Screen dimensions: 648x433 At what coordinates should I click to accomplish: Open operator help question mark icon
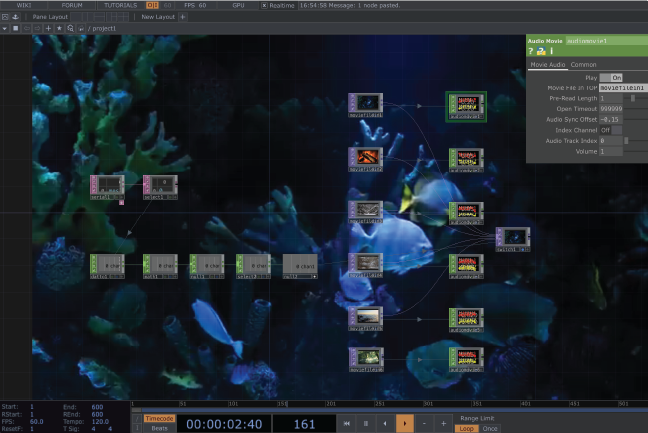click(x=531, y=51)
